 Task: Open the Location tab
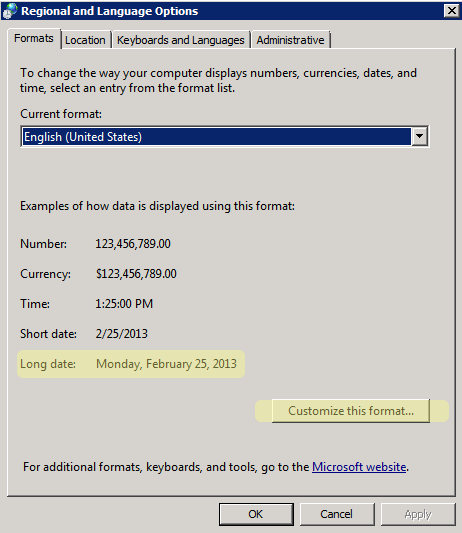(85, 40)
